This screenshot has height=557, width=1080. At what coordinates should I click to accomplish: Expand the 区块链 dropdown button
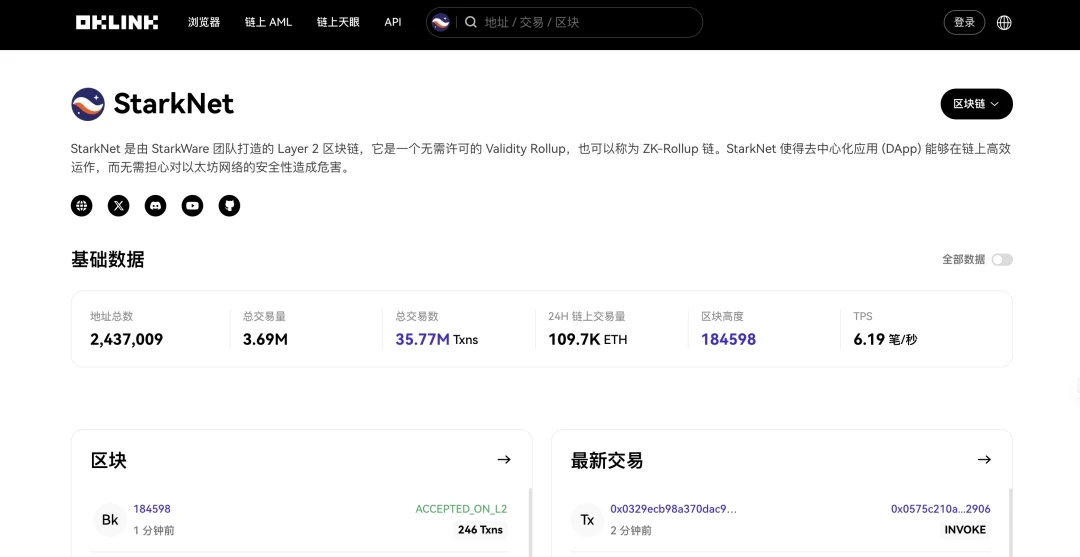pyautogui.click(x=976, y=104)
